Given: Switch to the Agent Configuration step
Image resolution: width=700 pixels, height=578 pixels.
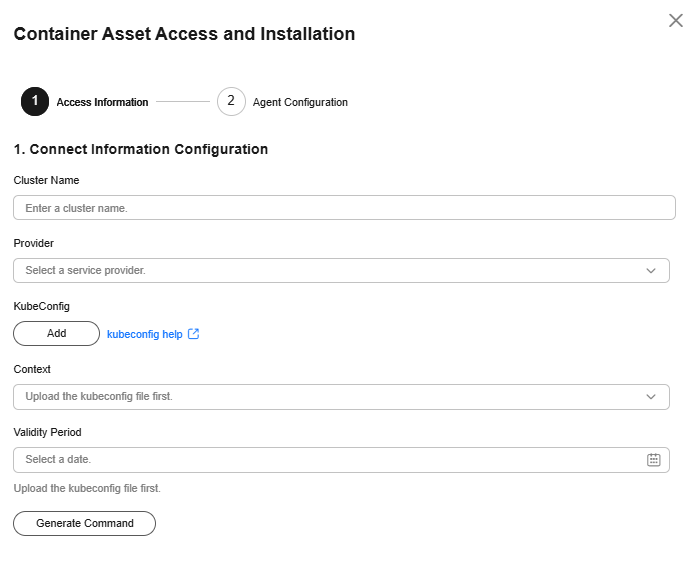Looking at the screenshot, I should (300, 102).
